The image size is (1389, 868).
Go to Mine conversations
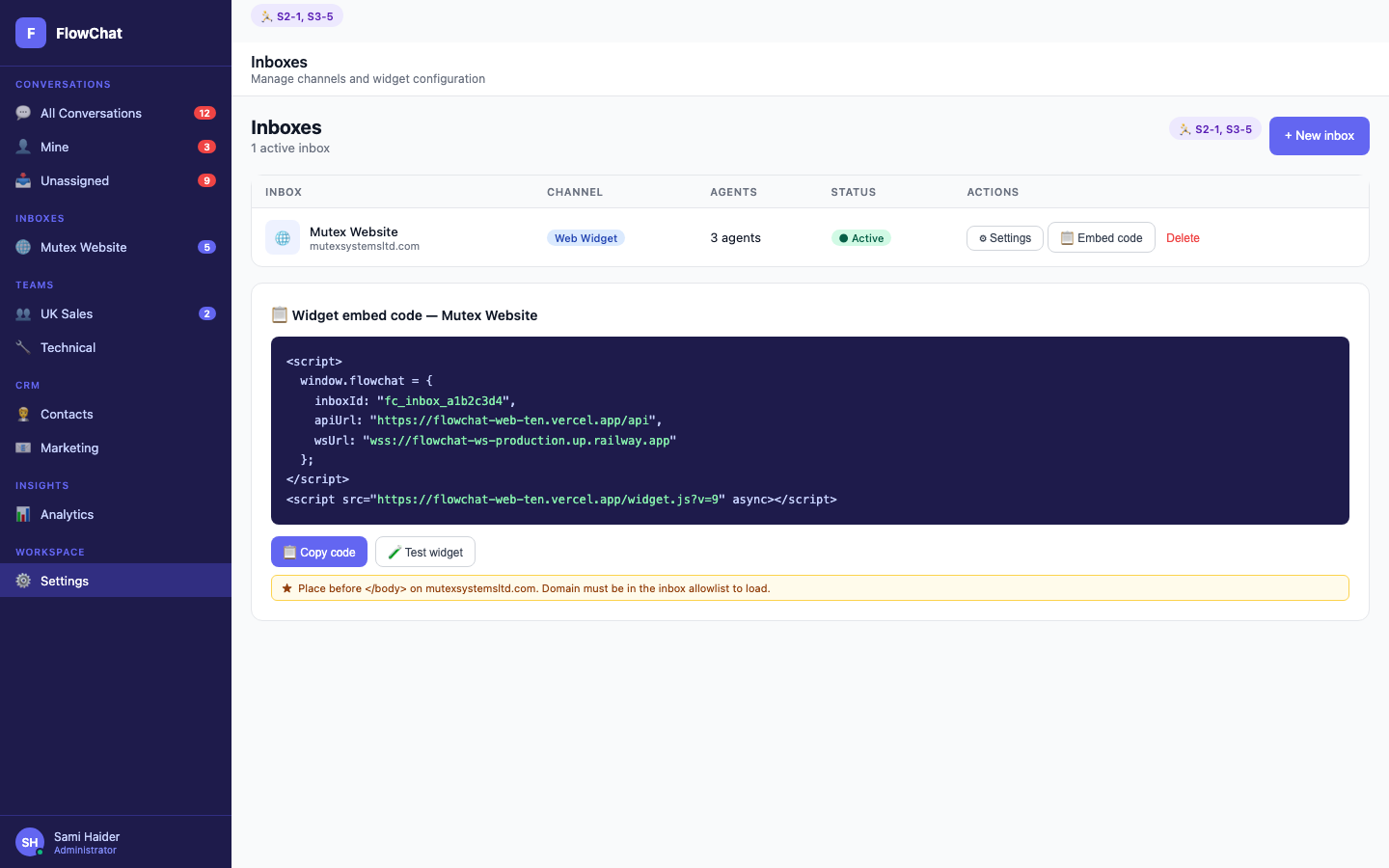pos(116,147)
